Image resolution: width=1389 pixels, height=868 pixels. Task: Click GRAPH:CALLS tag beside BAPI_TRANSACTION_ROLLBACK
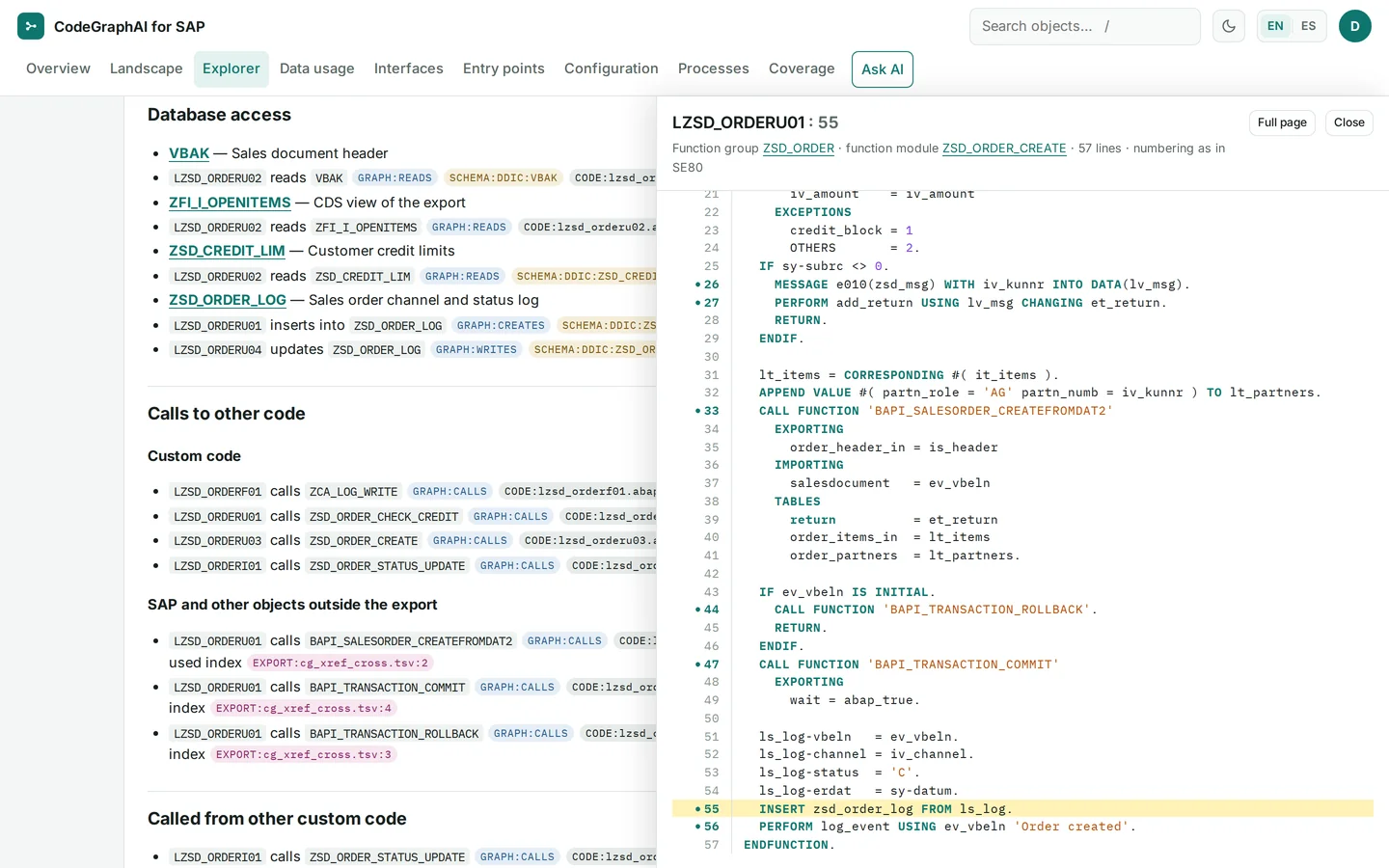tap(531, 734)
